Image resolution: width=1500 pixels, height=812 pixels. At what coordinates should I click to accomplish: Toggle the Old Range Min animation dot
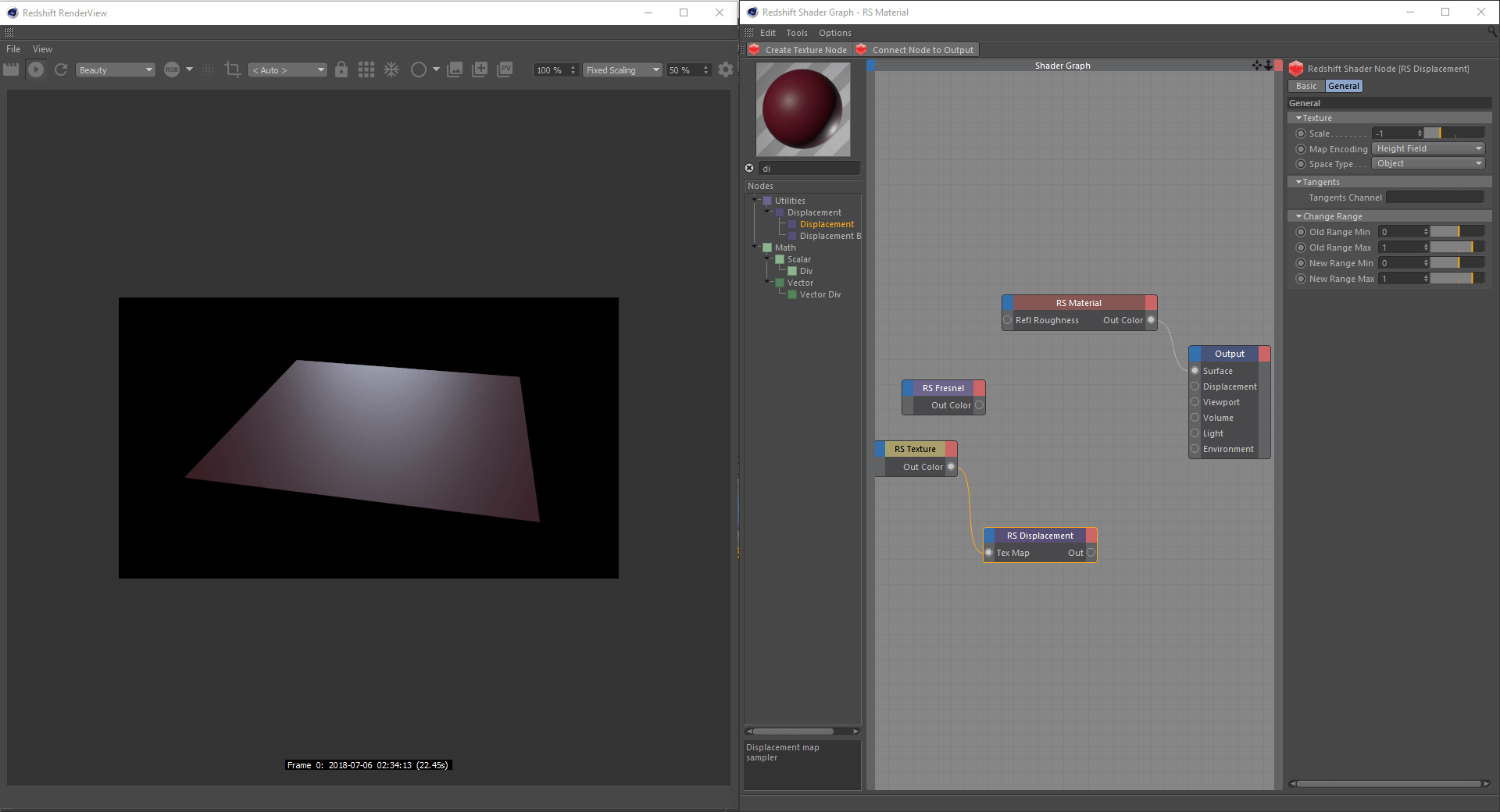point(1301,232)
